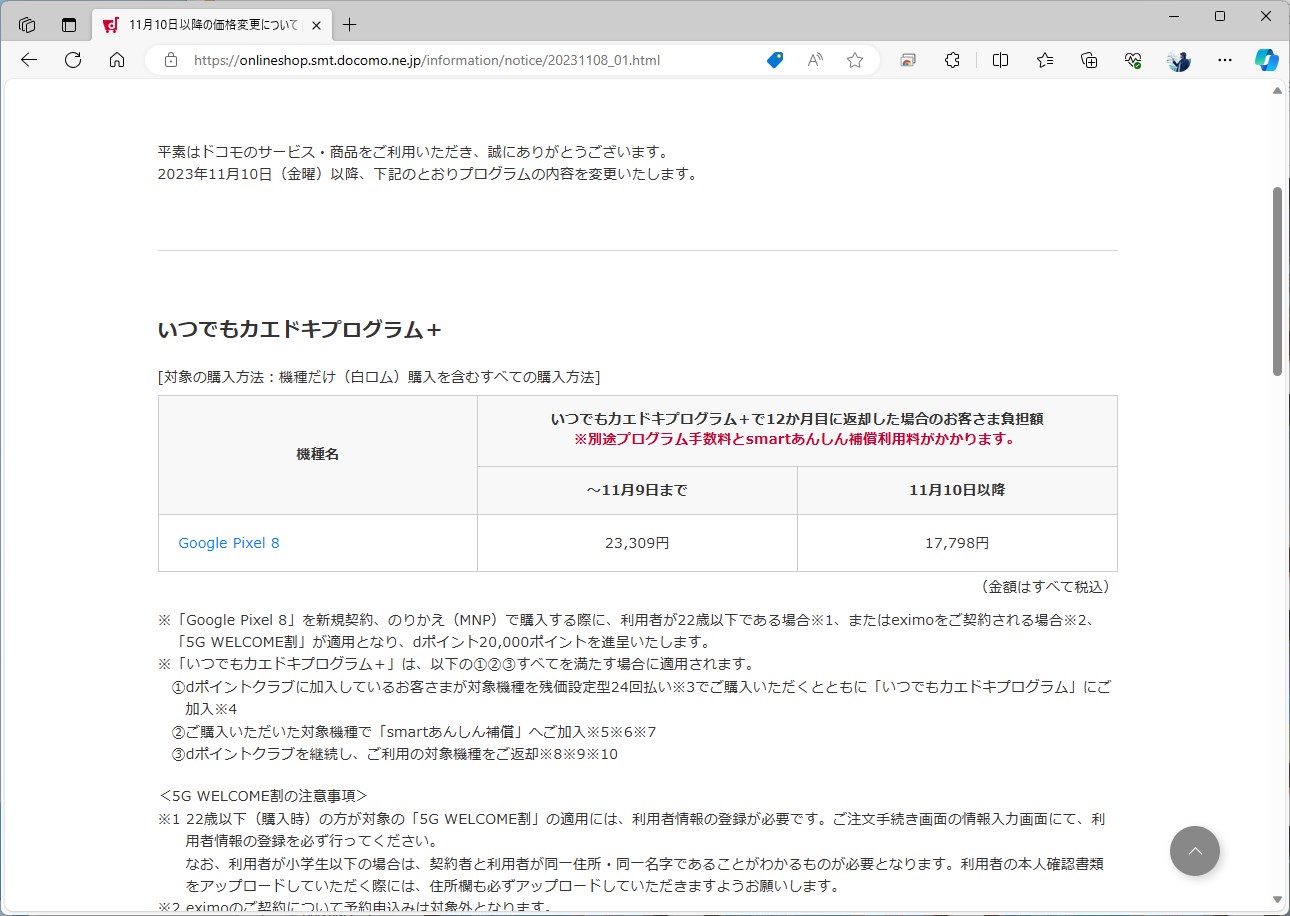Open the Edge profile avatar menu
This screenshot has width=1290, height=916.
point(1178,60)
